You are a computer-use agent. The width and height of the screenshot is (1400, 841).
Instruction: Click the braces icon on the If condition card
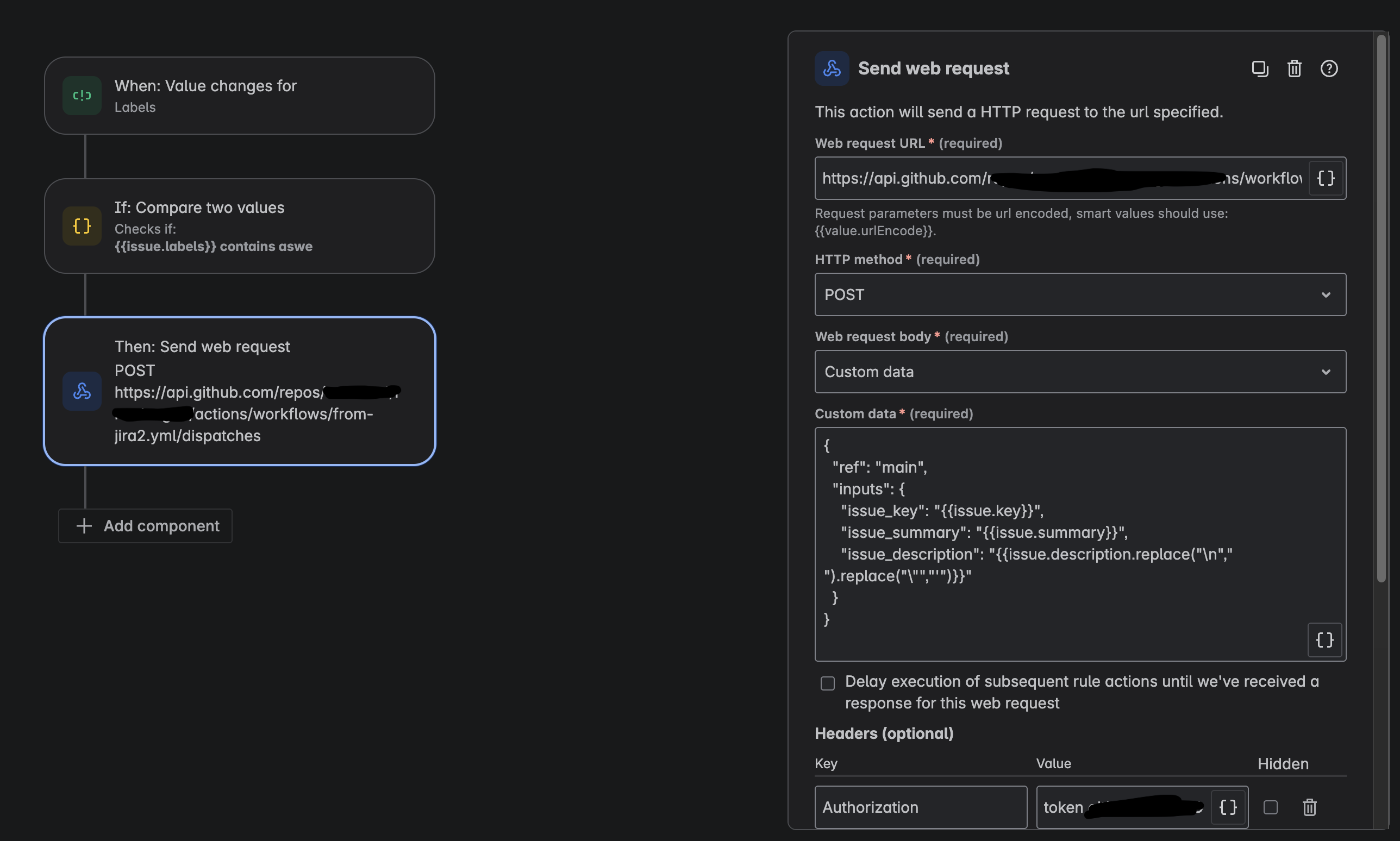coord(82,225)
